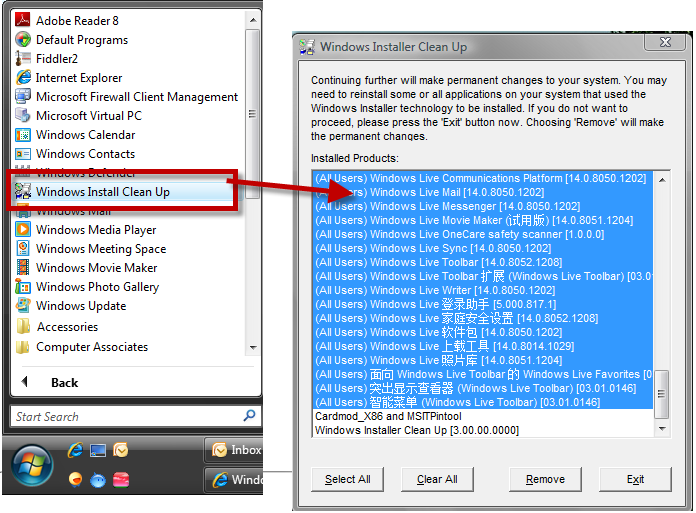Screen dimensions: 696x513
Task: Click the Windows Start orb
Action: [x=32, y=466]
